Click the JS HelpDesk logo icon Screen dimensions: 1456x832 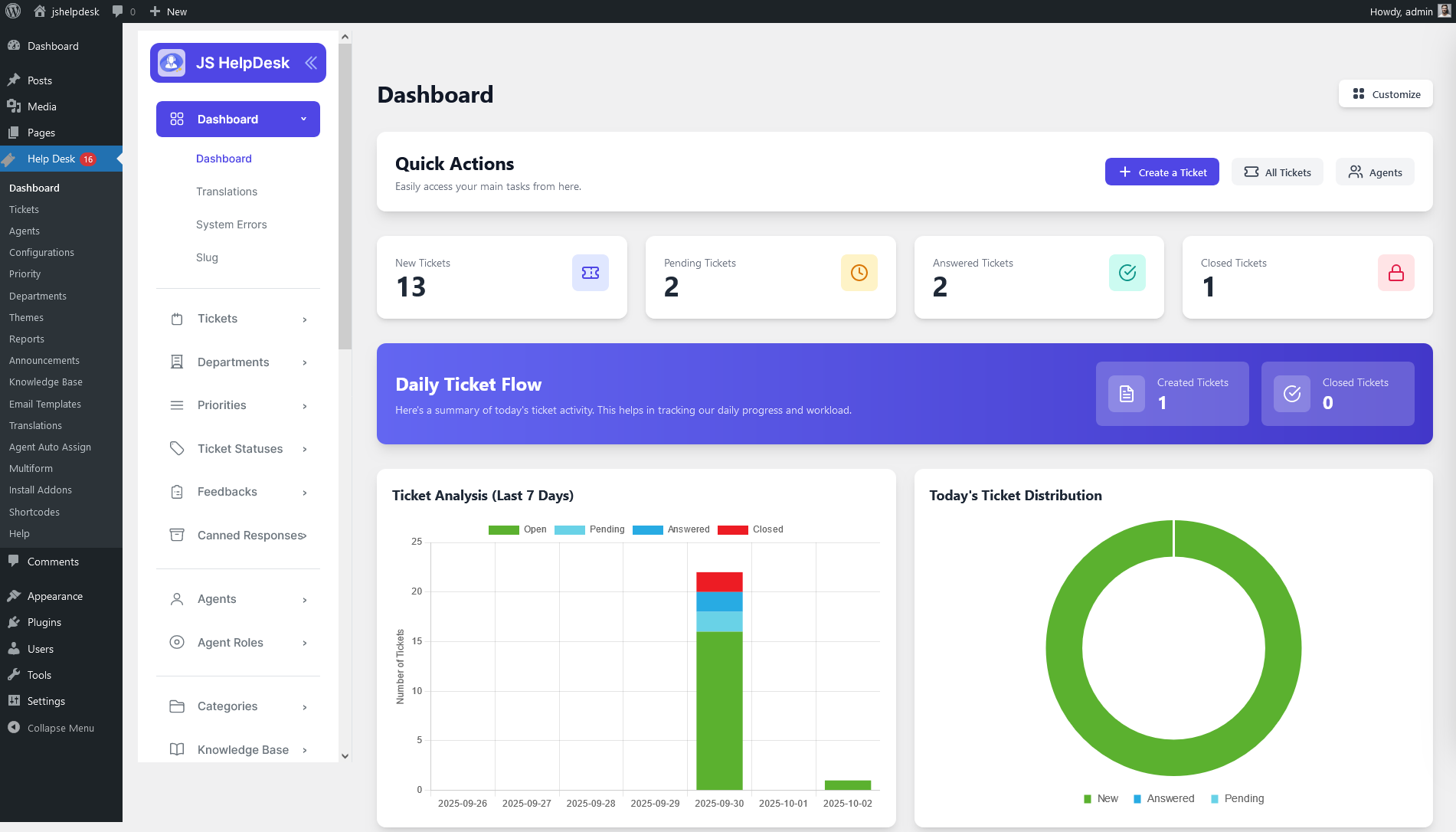coord(172,63)
